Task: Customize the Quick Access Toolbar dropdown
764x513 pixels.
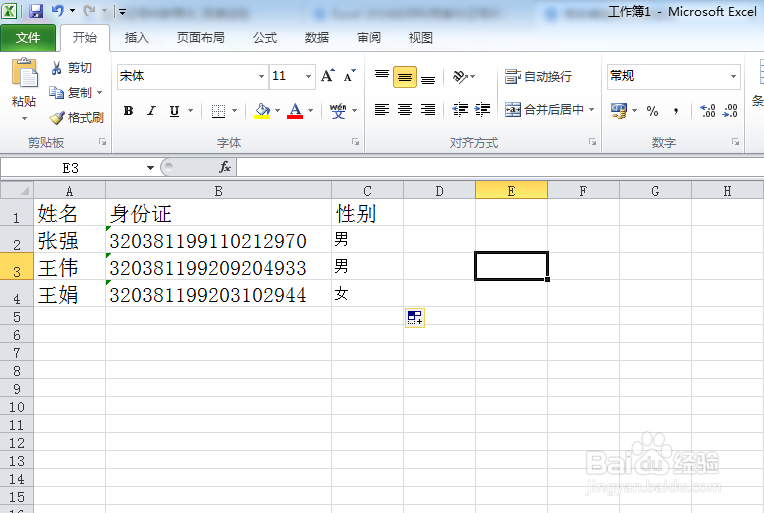Action: 122,12
